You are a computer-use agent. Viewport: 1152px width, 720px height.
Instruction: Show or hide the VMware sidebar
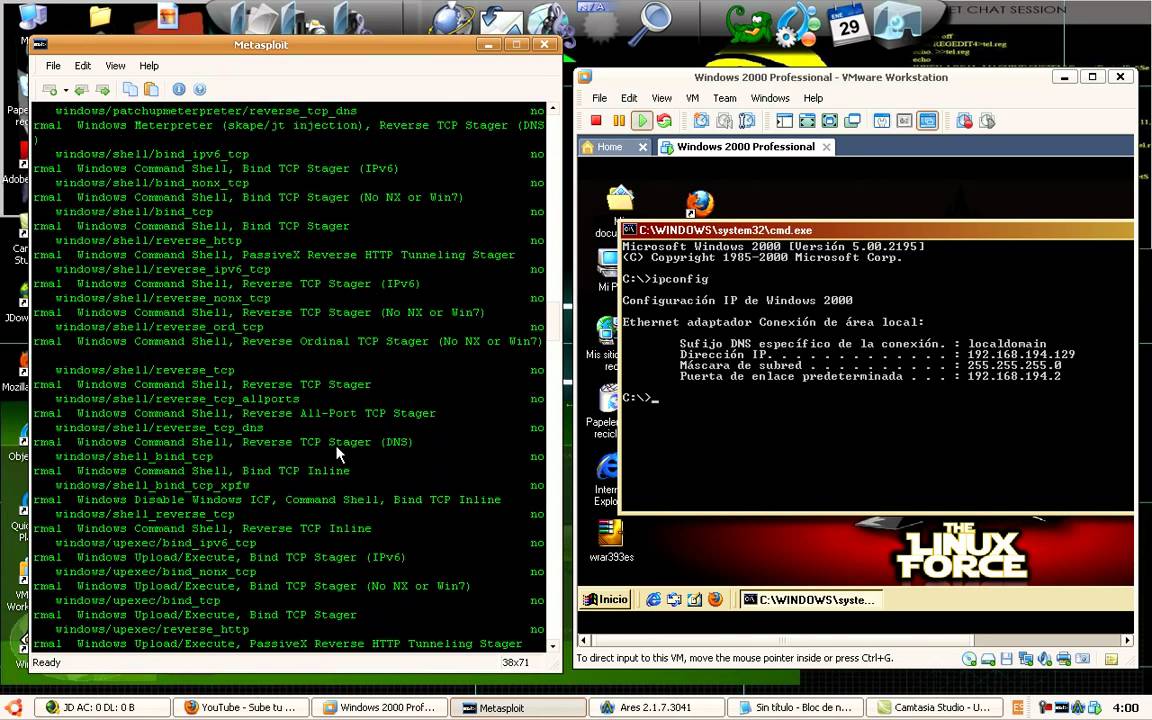[784, 120]
